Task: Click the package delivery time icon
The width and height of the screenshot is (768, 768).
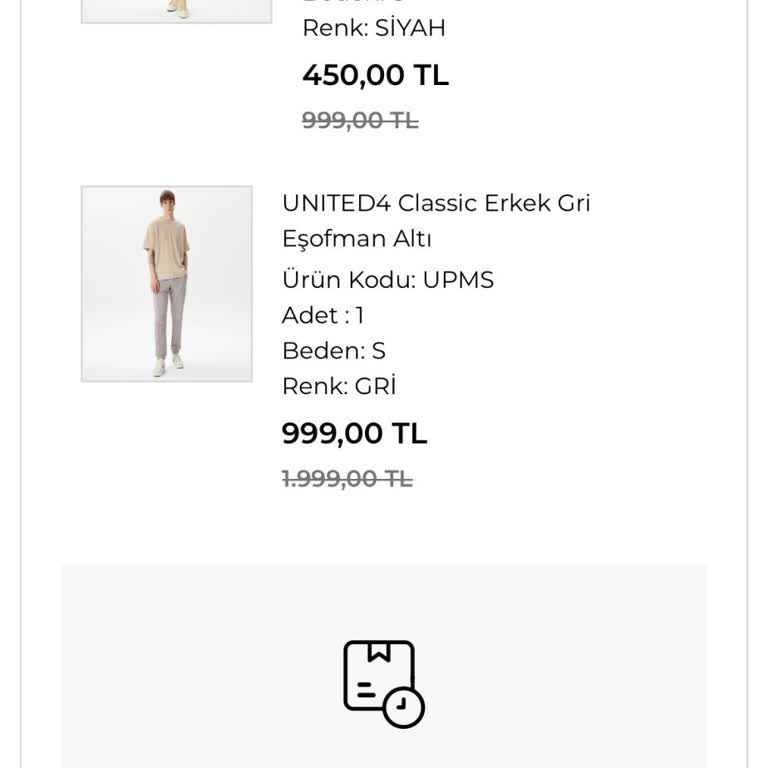Action: [x=383, y=682]
